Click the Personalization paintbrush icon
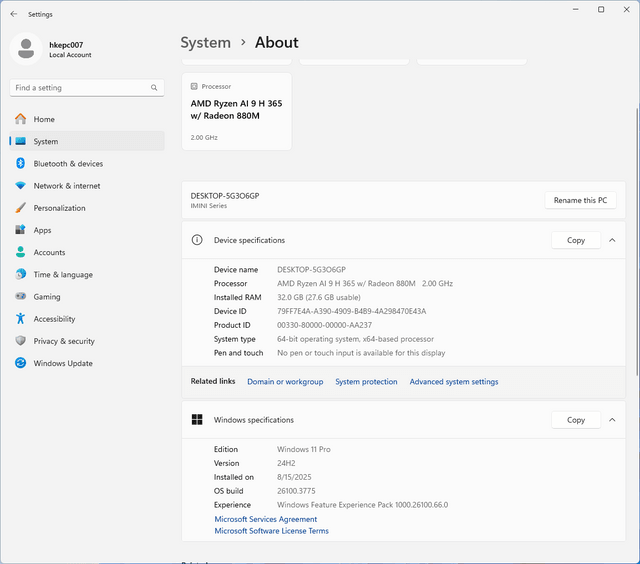Image resolution: width=640 pixels, height=564 pixels. click(x=20, y=208)
